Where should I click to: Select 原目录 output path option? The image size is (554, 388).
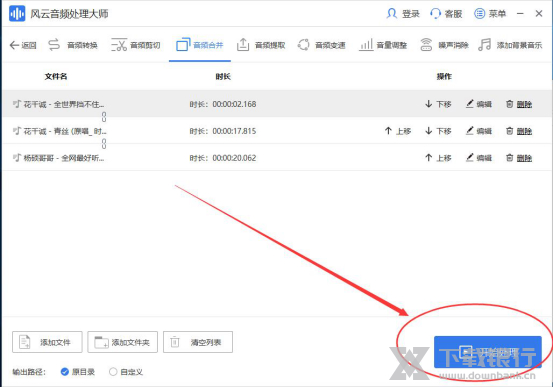pos(78,372)
